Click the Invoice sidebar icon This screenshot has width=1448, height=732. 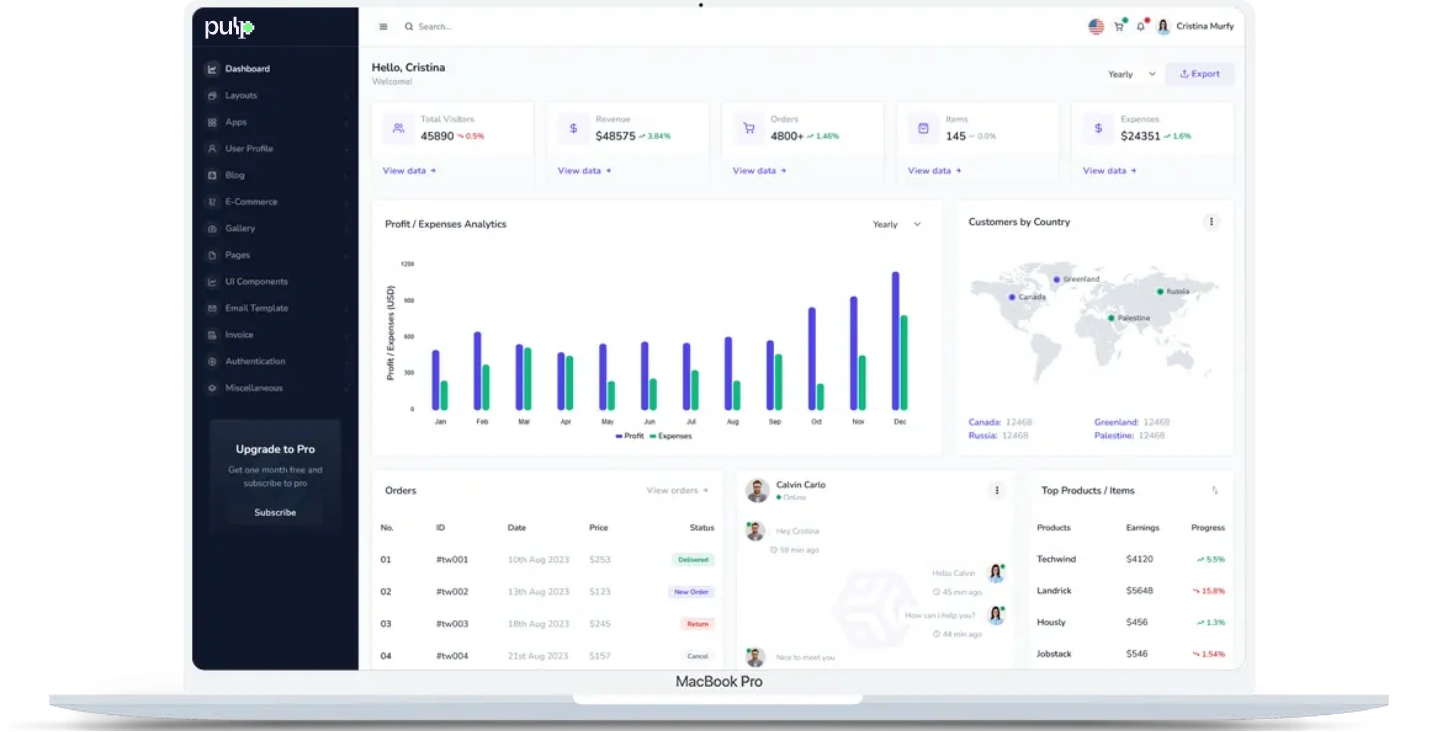point(212,334)
